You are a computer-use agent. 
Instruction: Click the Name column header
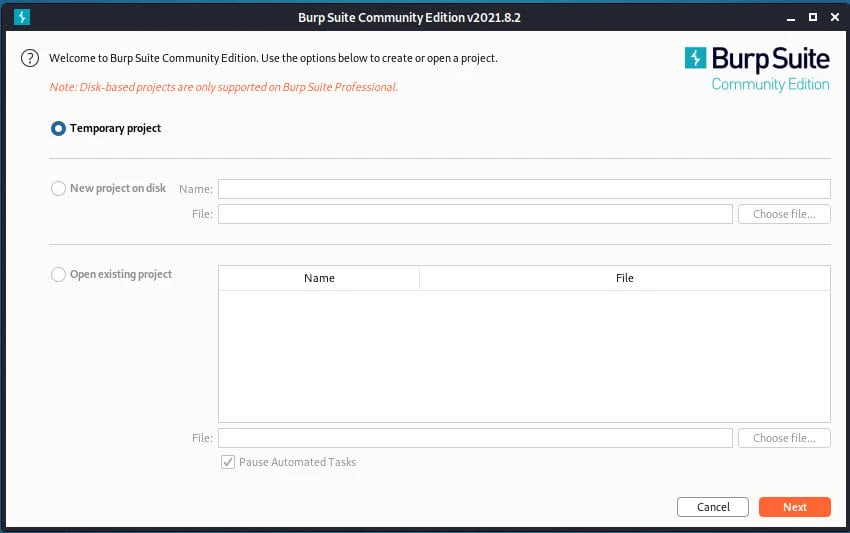click(319, 278)
